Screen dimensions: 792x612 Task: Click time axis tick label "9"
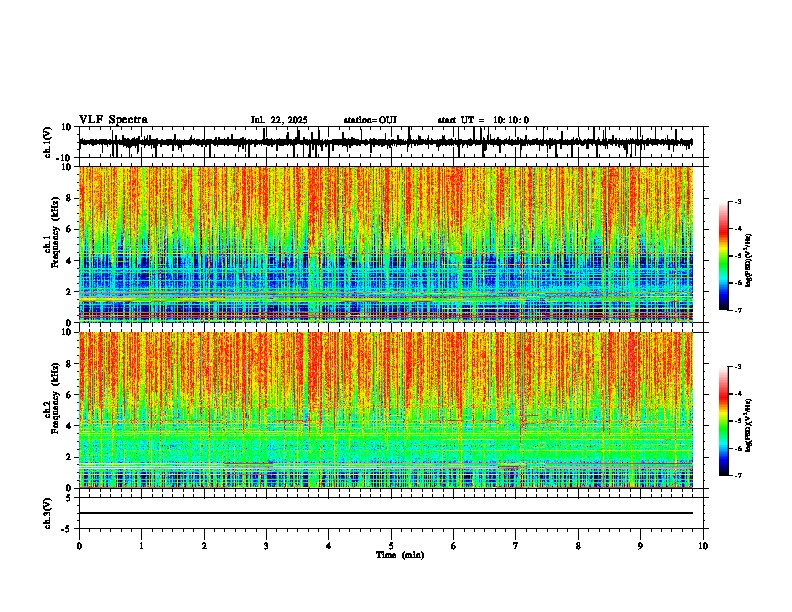[640, 546]
